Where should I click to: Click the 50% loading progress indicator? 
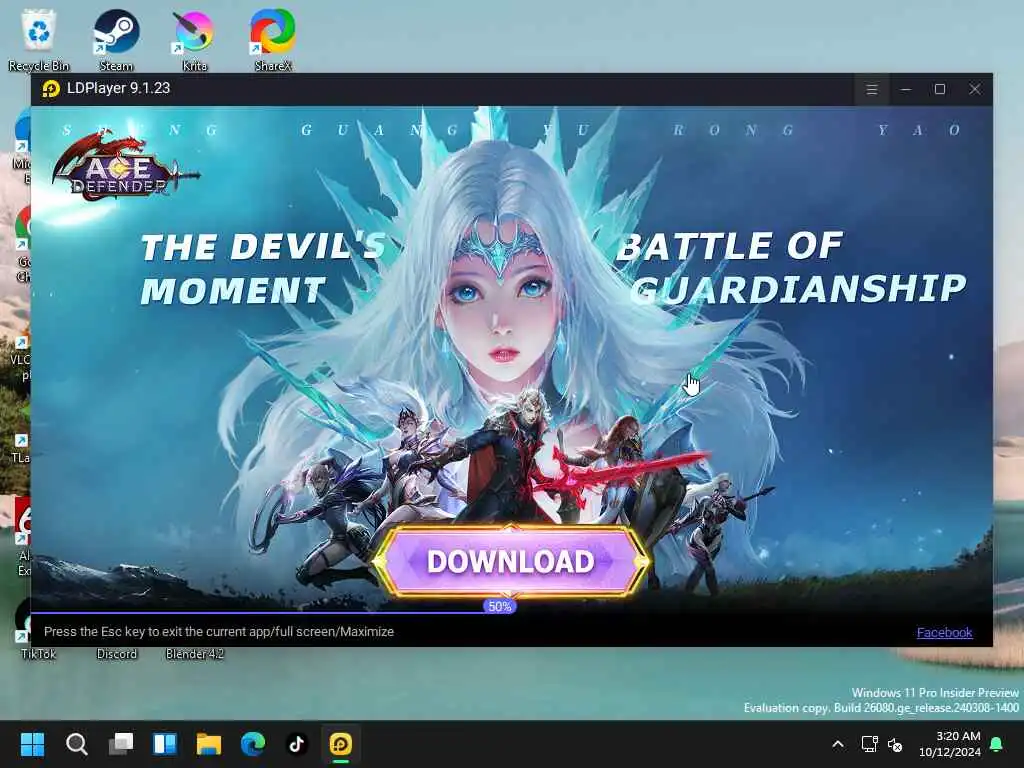500,607
